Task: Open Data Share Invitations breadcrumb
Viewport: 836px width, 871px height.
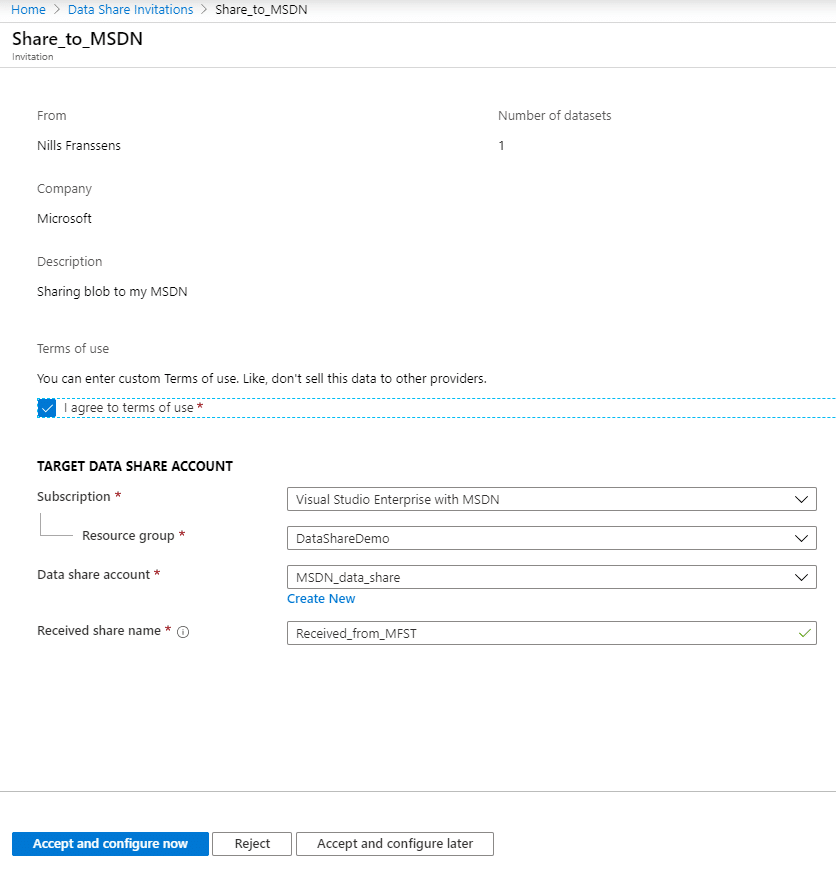Action: 131,9
